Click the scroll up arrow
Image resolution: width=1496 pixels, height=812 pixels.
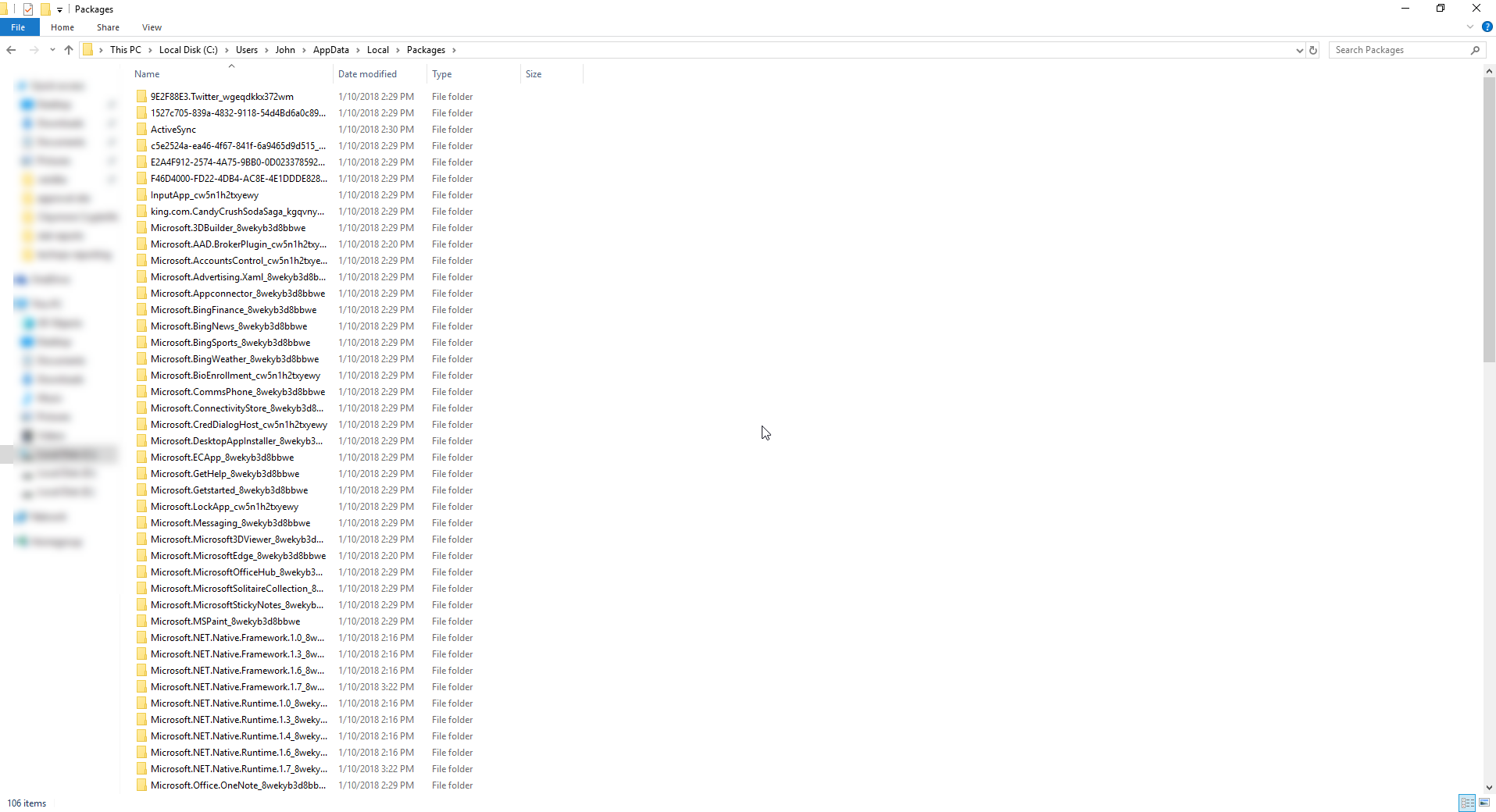pos(1490,71)
